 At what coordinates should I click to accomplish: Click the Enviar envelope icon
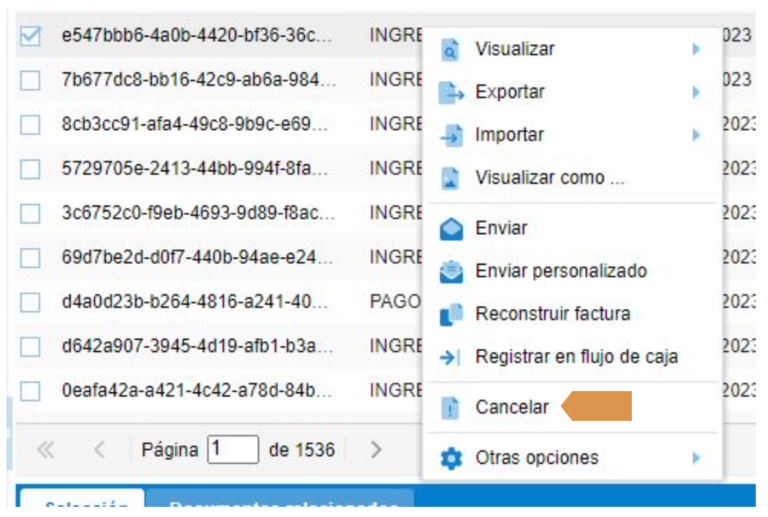click(x=451, y=229)
